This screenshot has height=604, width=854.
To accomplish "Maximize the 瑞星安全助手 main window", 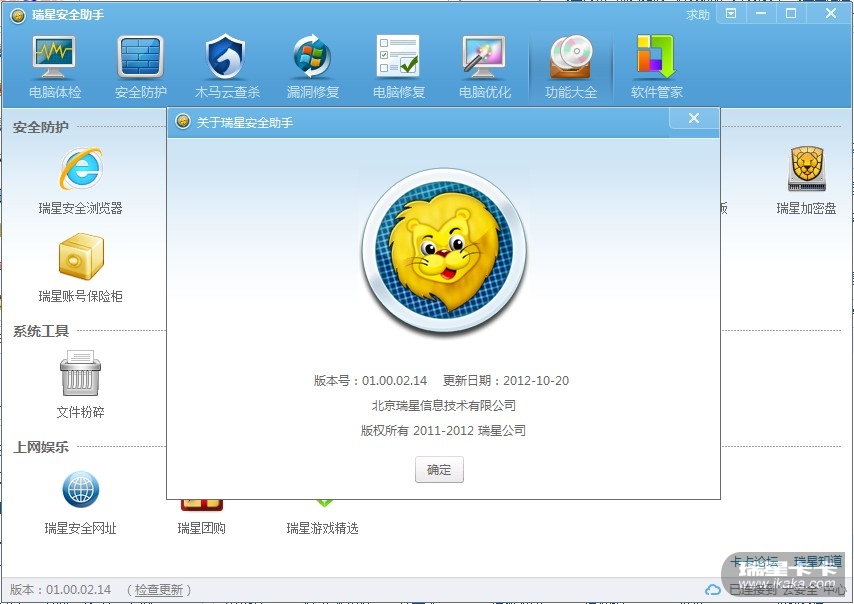I will tap(791, 14).
